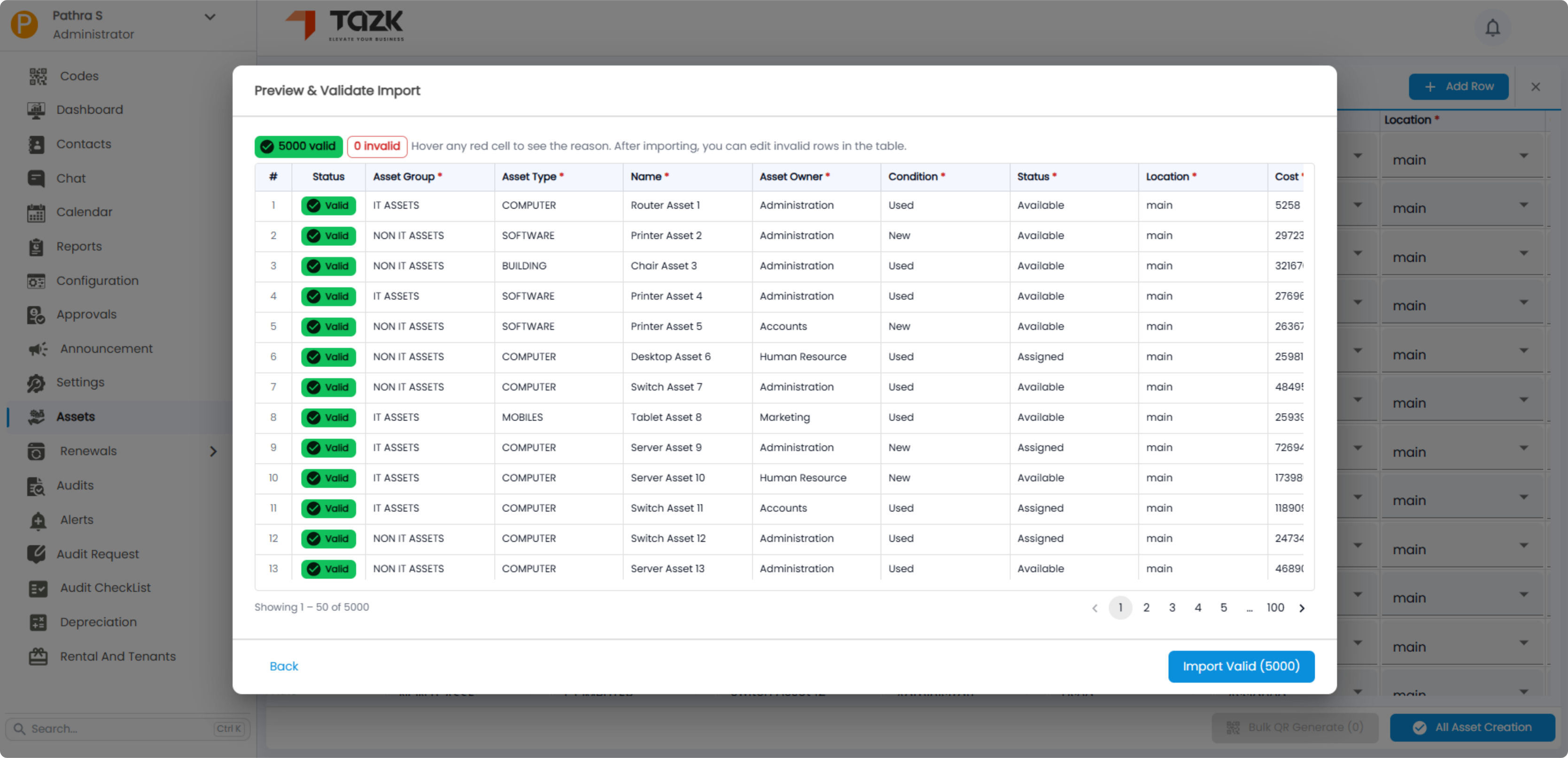Viewport: 1568px width, 758px height.
Task: Expand the Renewals submenu arrow
Action: pyautogui.click(x=213, y=452)
